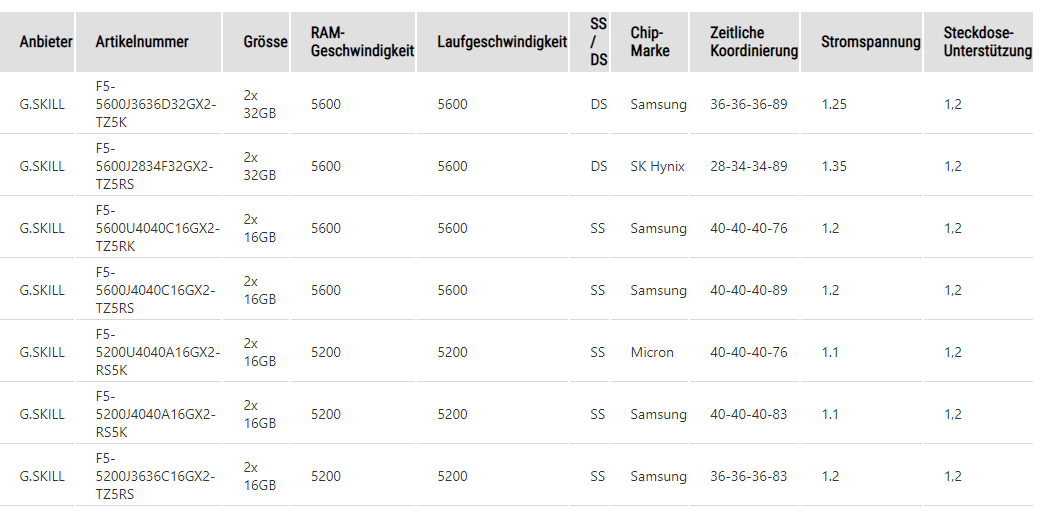Click the Stromspannung column header
Viewport: 1047px width, 521px height.
[870, 42]
